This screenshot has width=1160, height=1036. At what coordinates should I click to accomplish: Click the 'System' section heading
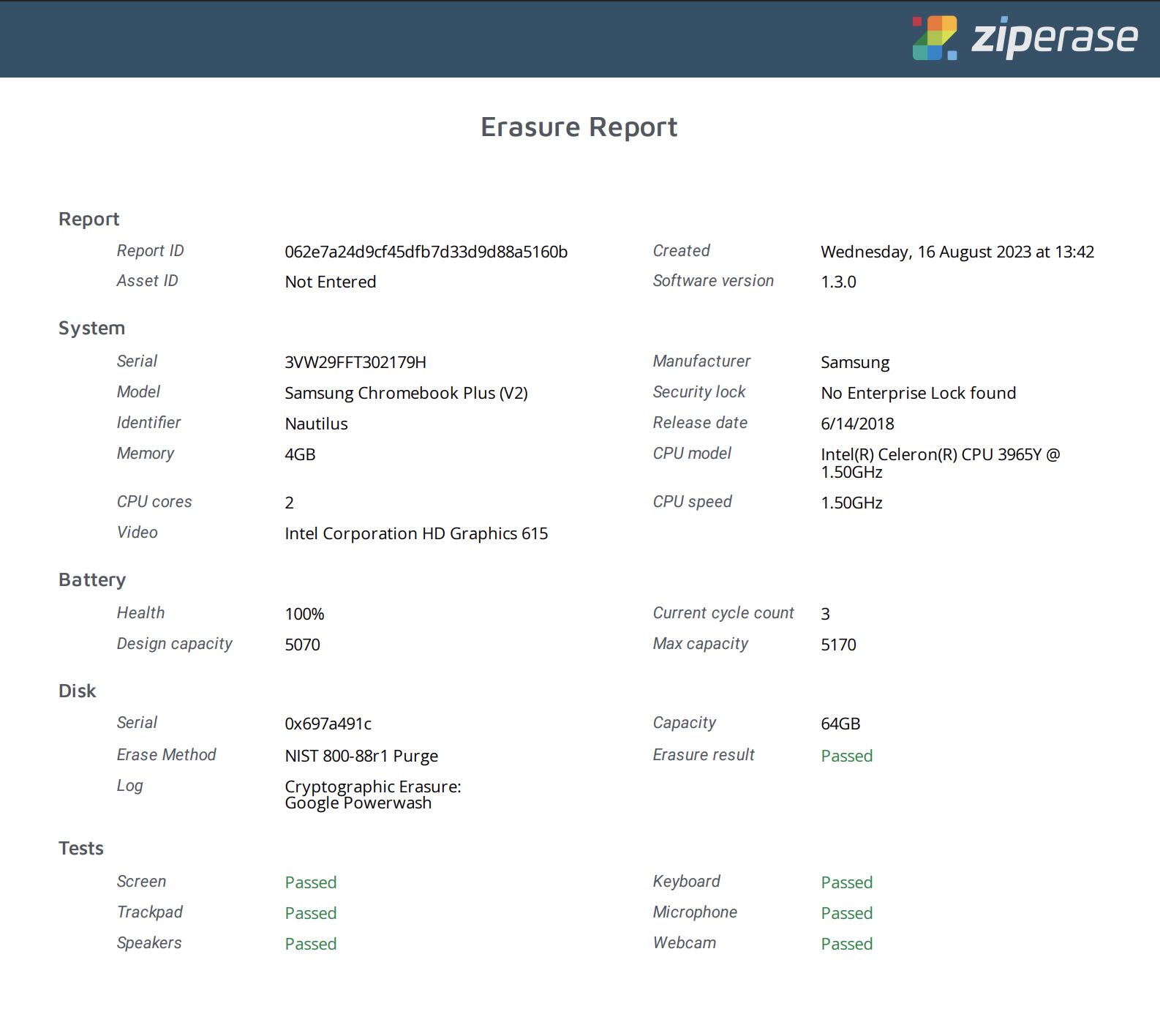[91, 329]
